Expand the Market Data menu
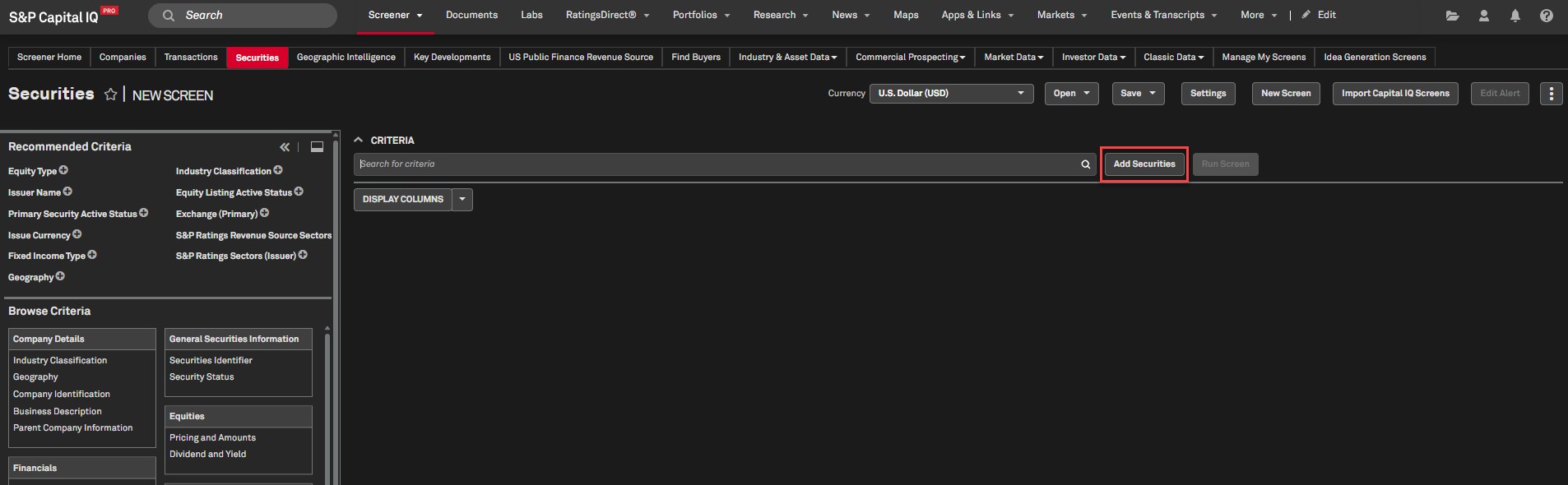The width and height of the screenshot is (1568, 485). click(1014, 58)
